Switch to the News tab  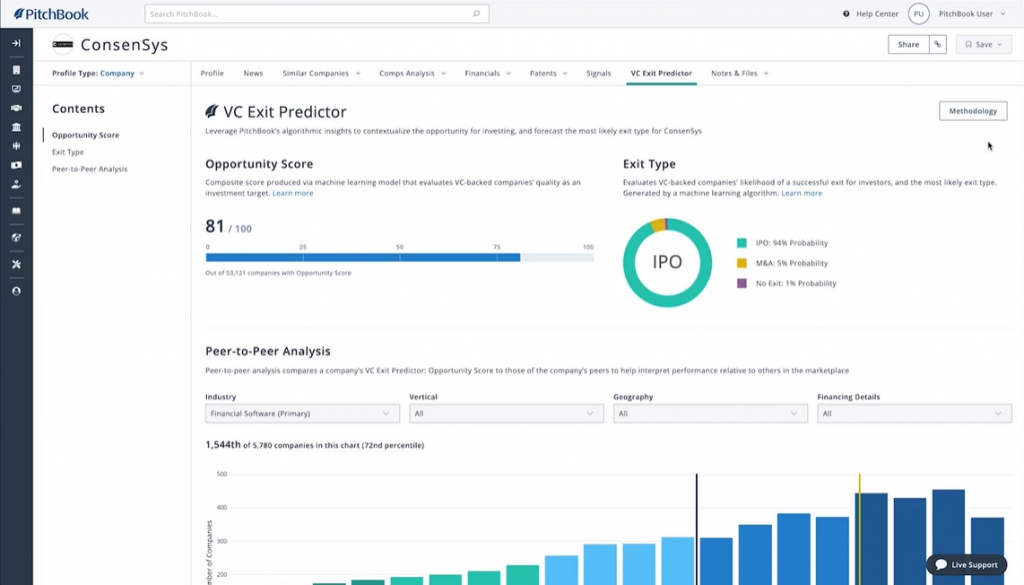point(253,73)
